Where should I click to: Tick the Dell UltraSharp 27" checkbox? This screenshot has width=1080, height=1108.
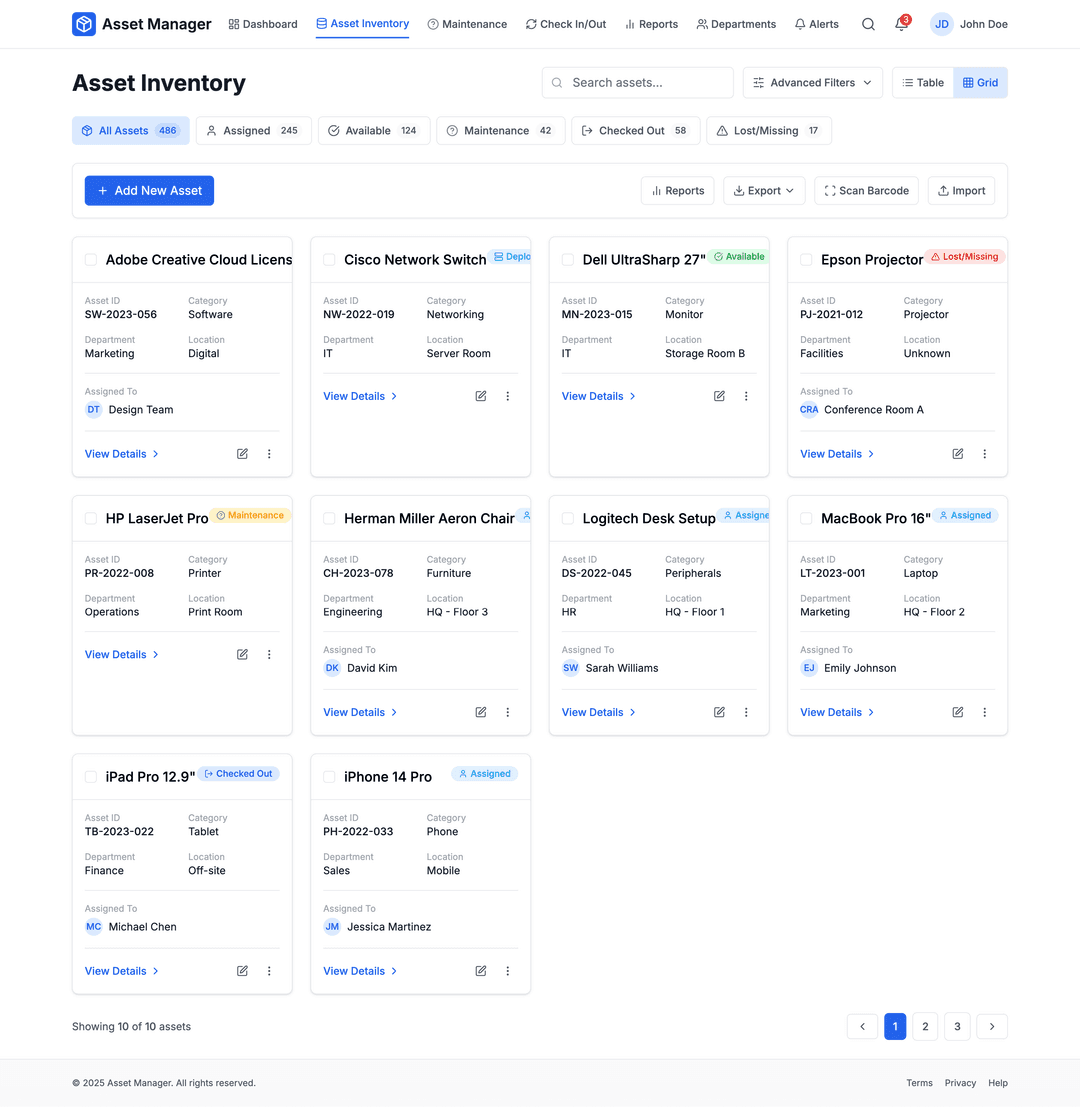point(567,258)
